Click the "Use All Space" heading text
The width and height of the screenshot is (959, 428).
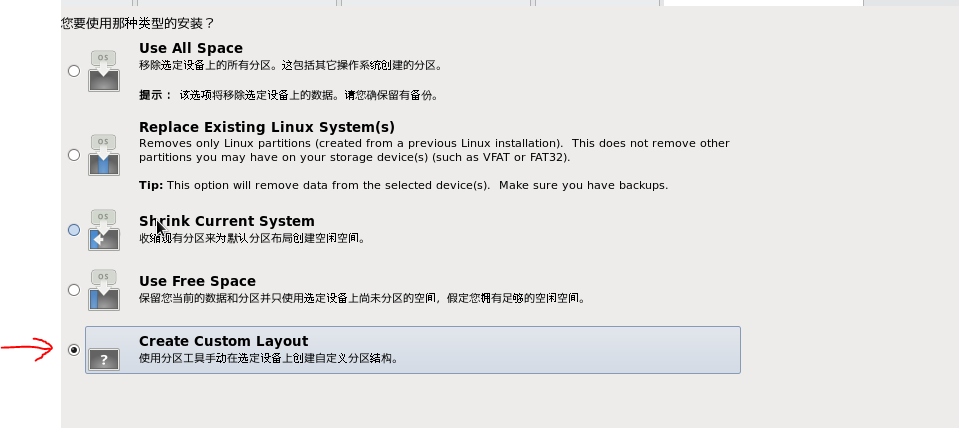(191, 48)
